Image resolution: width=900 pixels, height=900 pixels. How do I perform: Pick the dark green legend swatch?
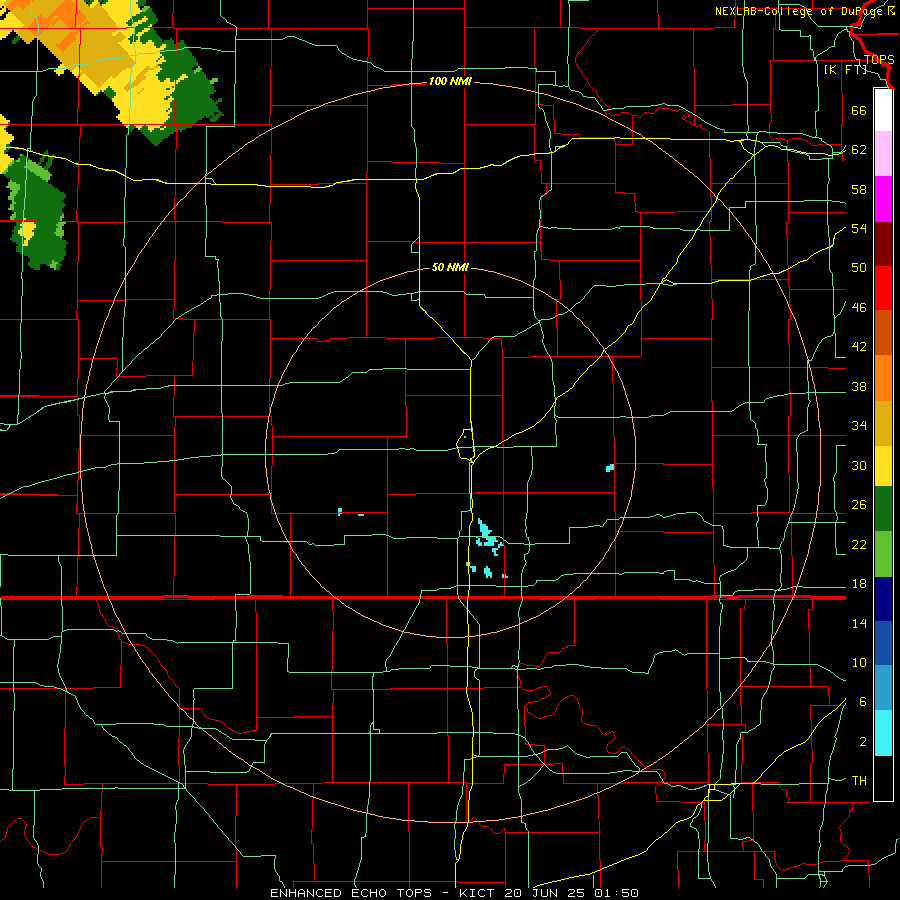pyautogui.click(x=883, y=509)
